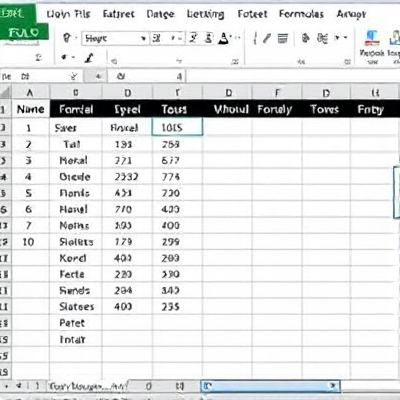
Task: Open the alignment group dialog launcher
Action: tap(347, 62)
